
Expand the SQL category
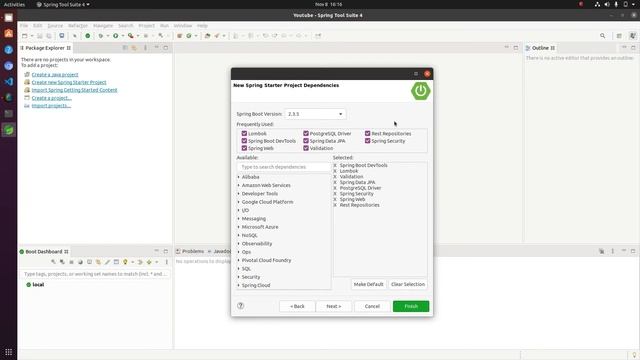tap(239, 269)
